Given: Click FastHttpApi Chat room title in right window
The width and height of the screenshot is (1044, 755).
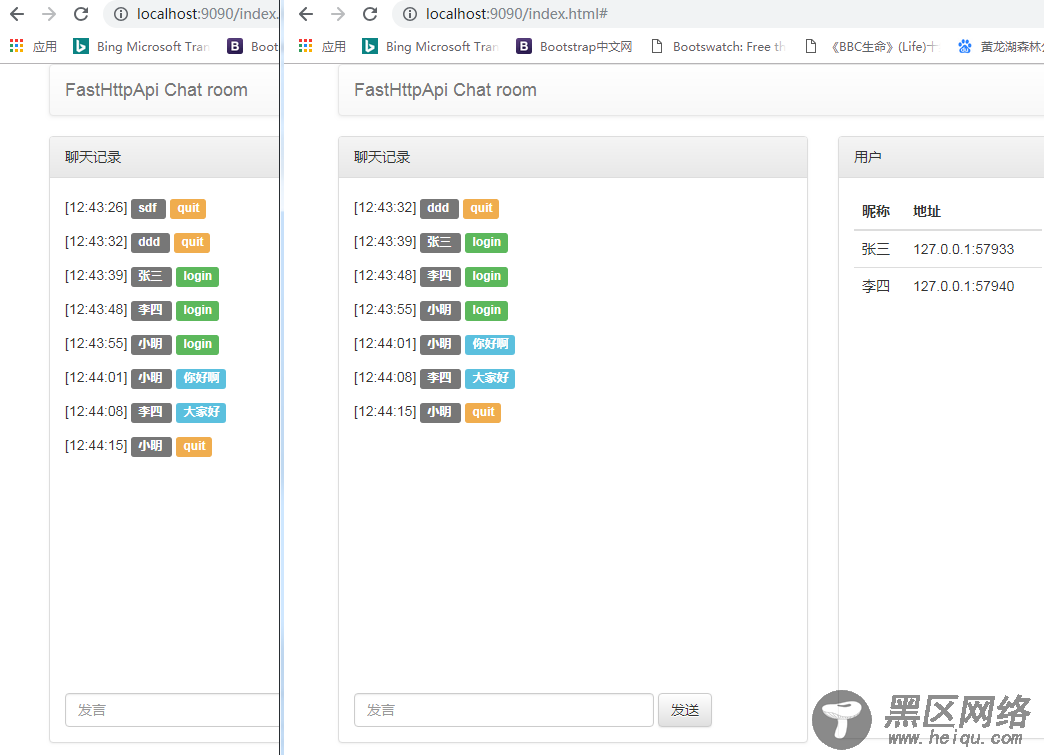Looking at the screenshot, I should 445,90.
